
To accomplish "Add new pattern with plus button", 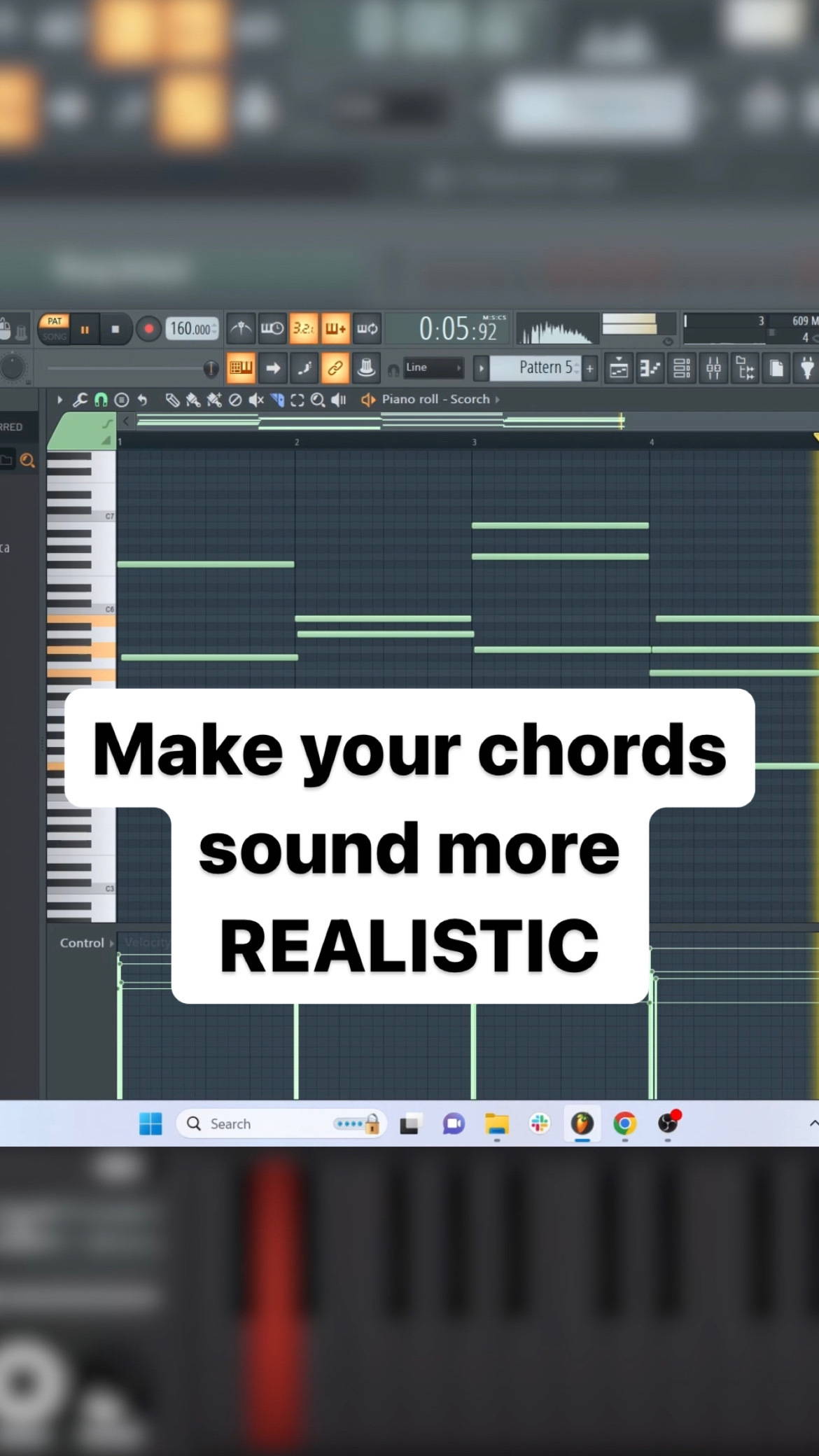I will pos(590,368).
